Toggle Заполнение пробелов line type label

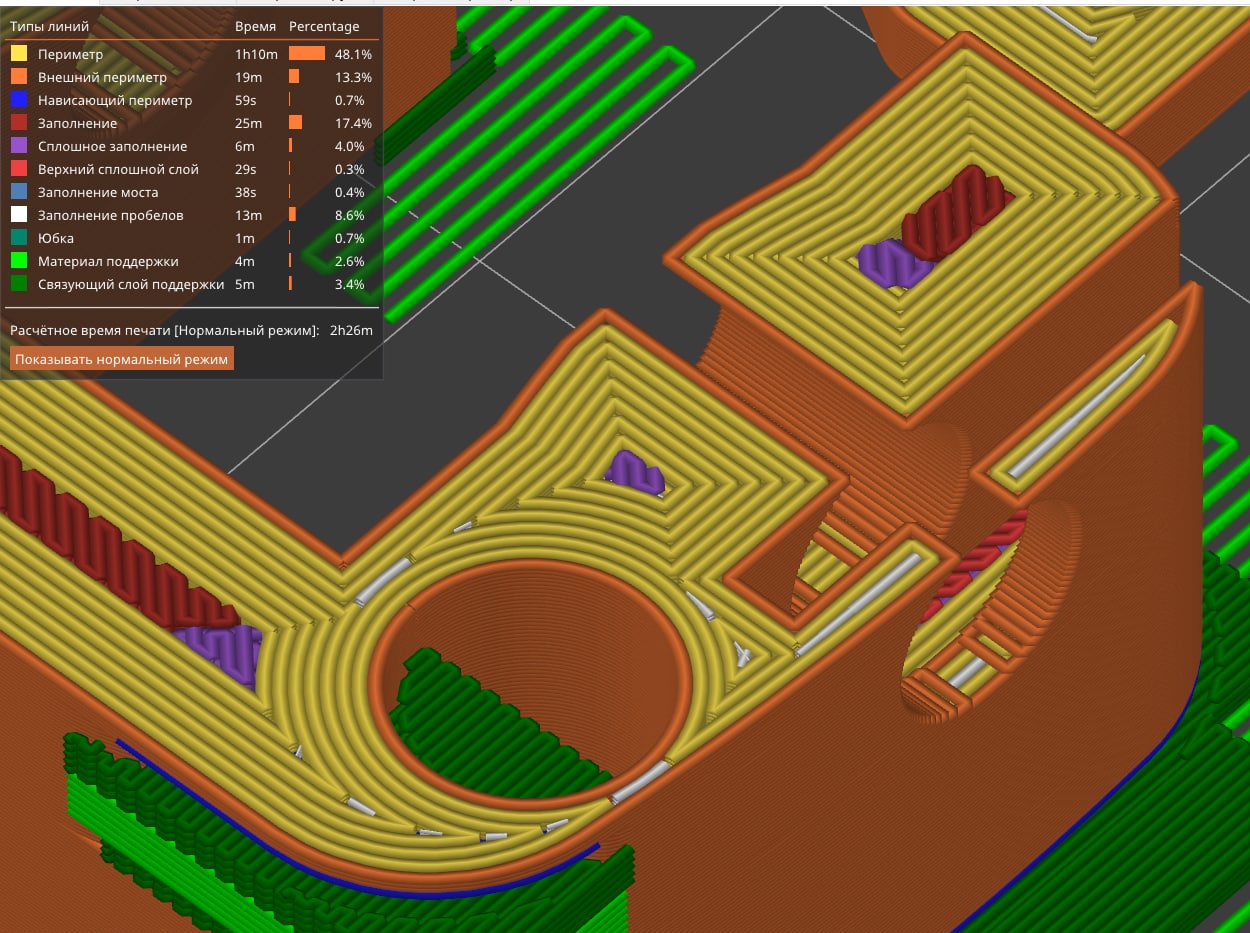[x=111, y=215]
